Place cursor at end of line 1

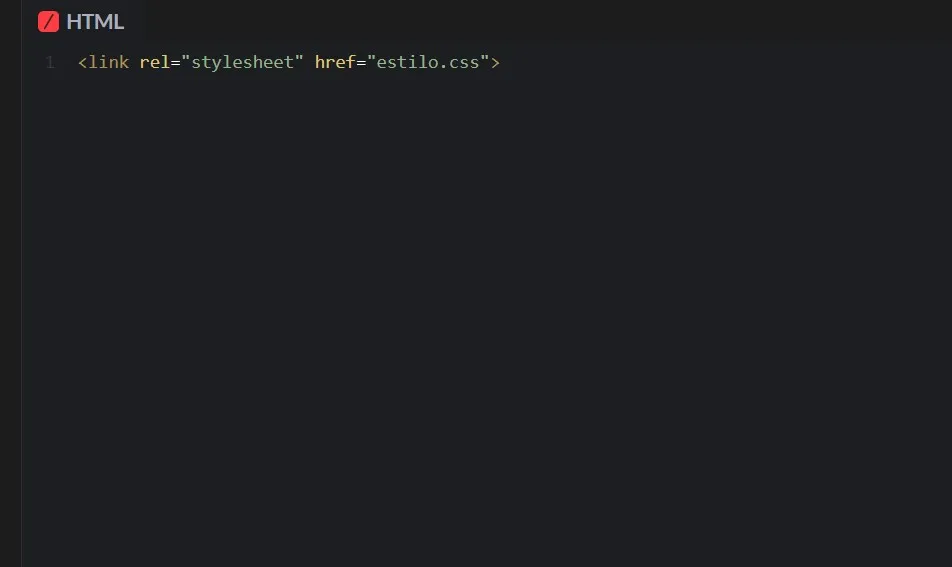pyautogui.click(x=504, y=62)
